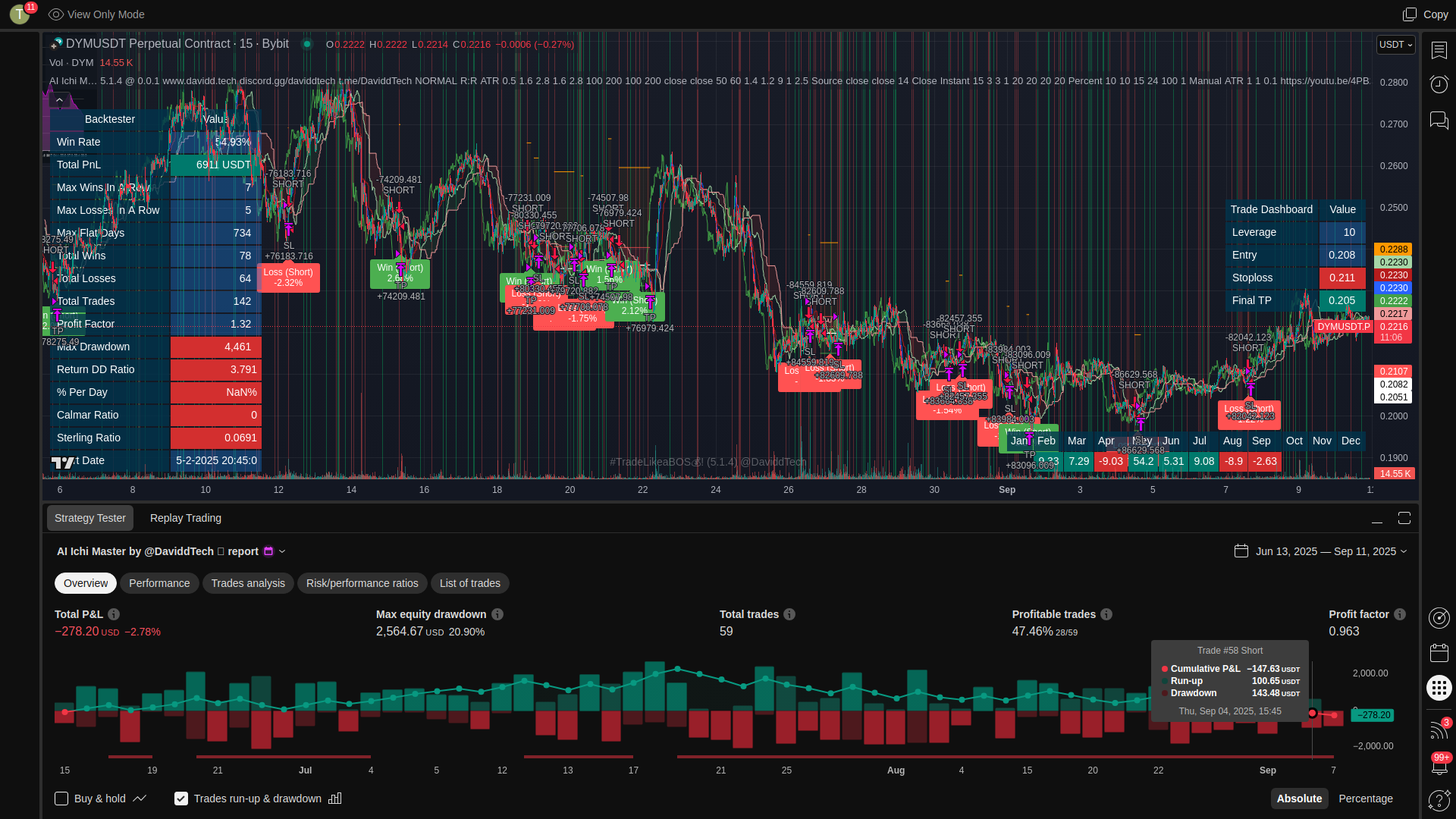Click the purple report calendar icon

click(x=268, y=551)
